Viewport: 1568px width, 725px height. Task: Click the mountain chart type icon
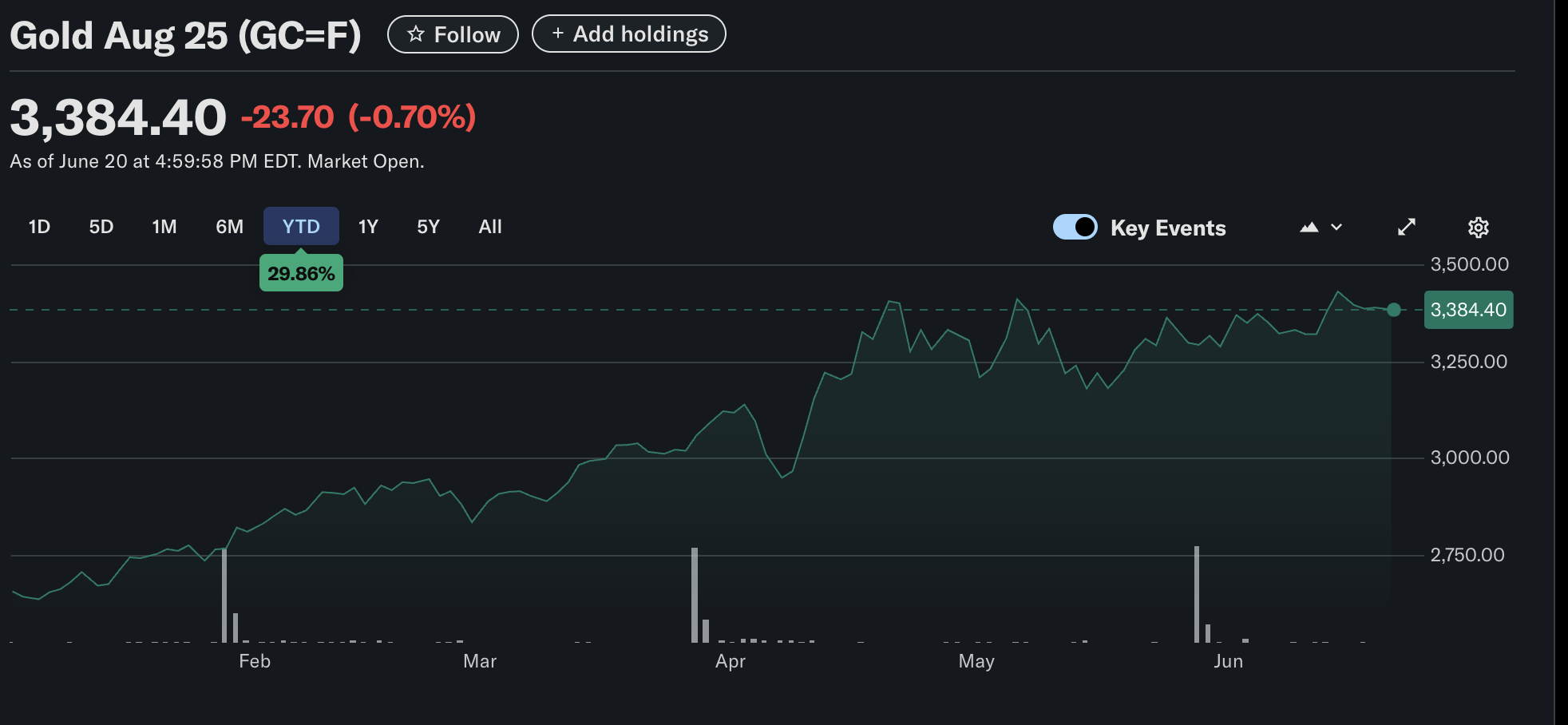(x=1309, y=228)
